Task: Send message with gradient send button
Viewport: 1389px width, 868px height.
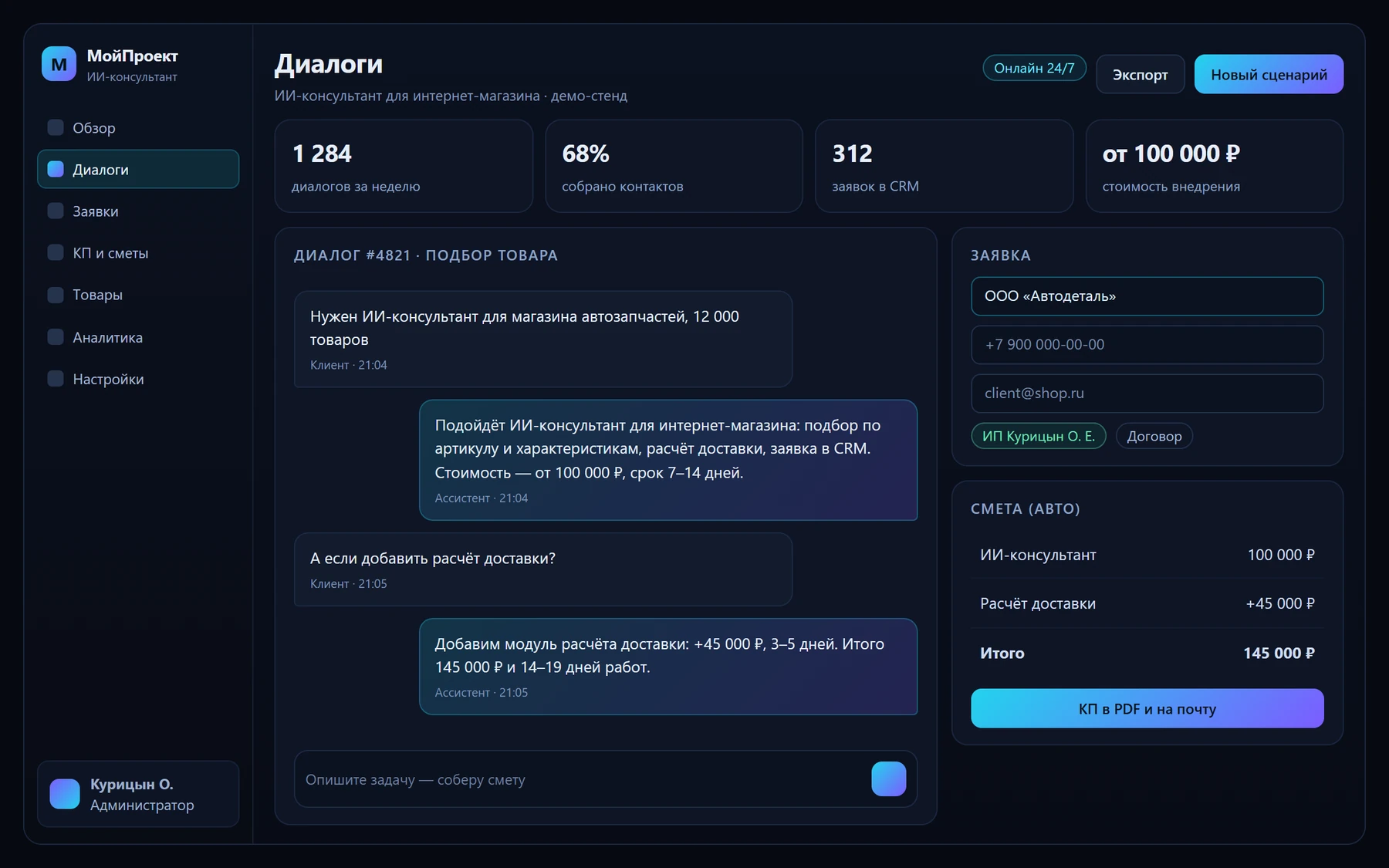Action: click(889, 779)
